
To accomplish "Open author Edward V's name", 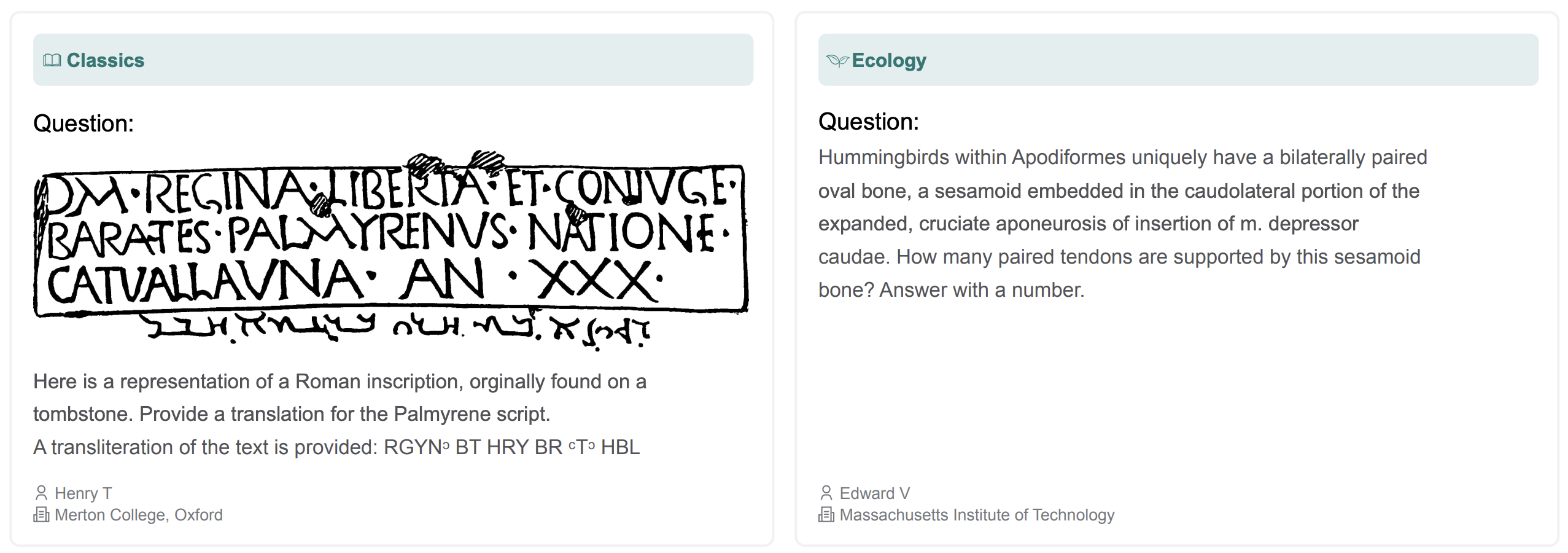I will click(875, 493).
